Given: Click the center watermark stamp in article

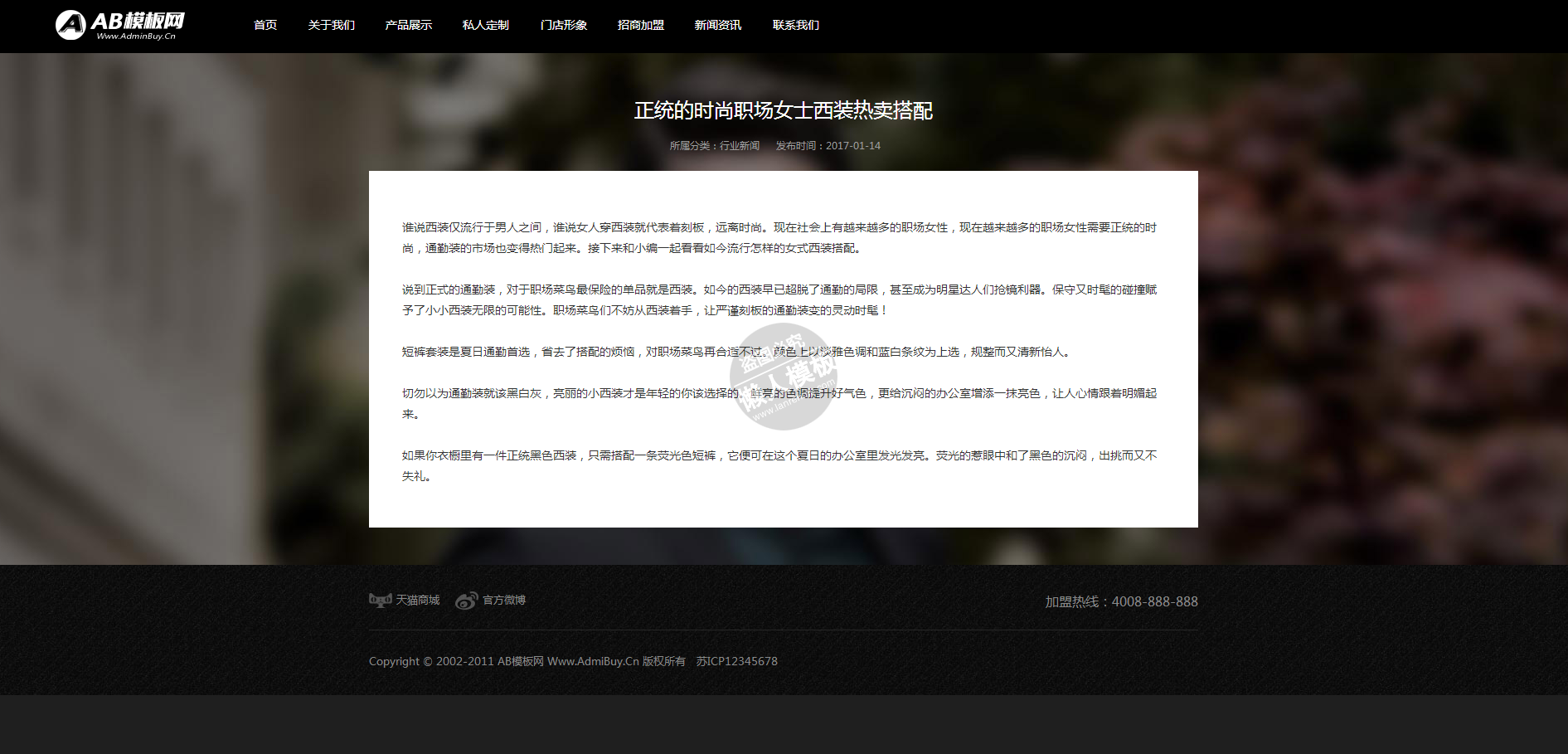Looking at the screenshot, I should (784, 377).
